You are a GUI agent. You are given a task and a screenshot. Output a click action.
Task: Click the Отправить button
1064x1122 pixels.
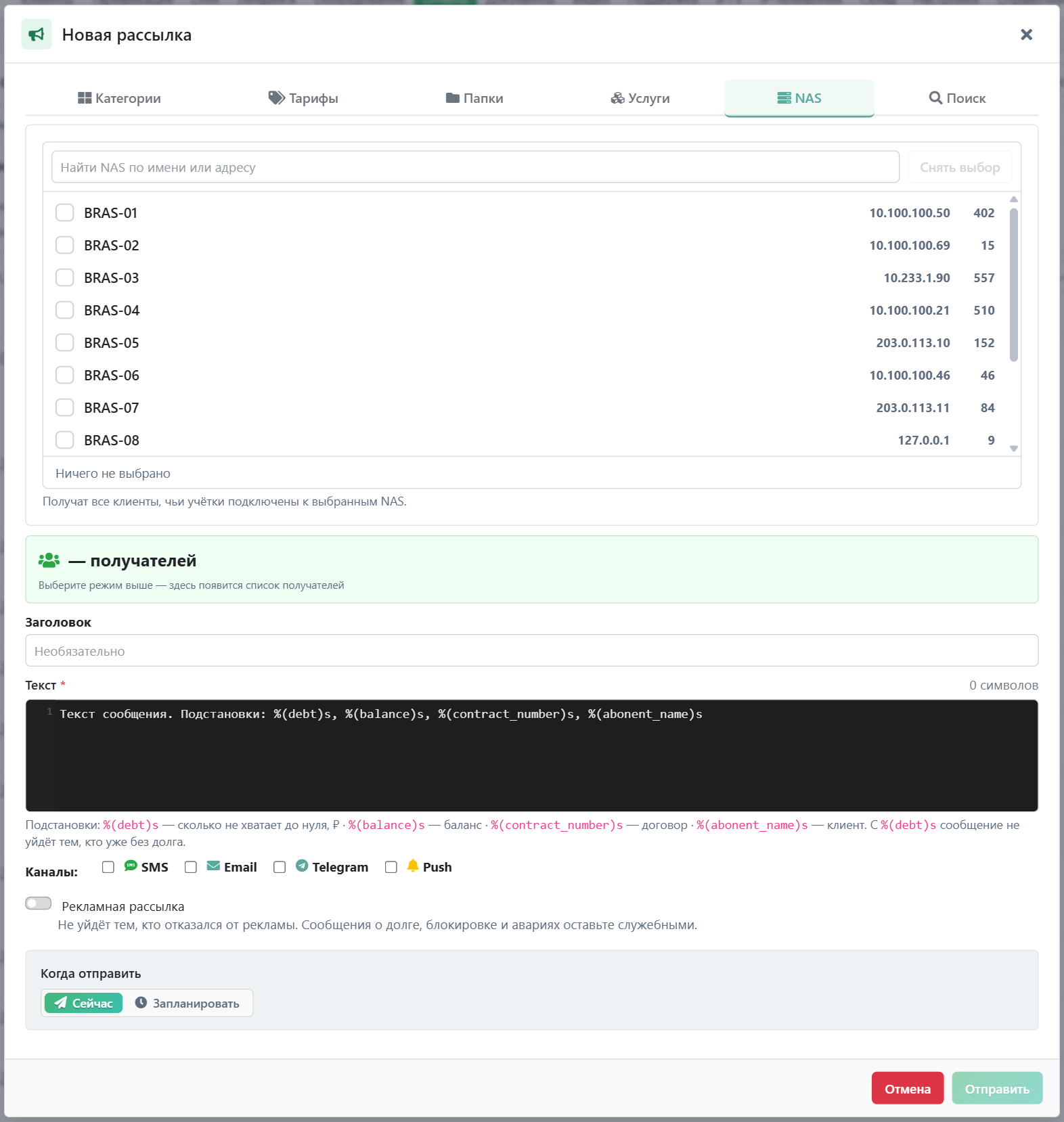[x=997, y=1088]
